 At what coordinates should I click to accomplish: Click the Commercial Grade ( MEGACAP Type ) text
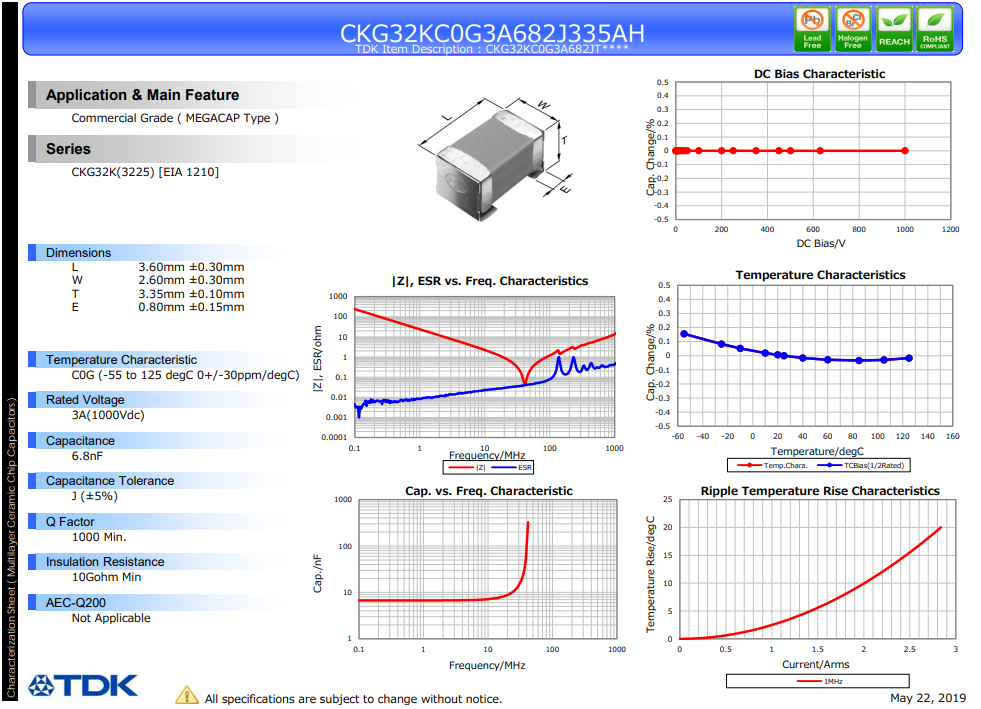tap(175, 118)
